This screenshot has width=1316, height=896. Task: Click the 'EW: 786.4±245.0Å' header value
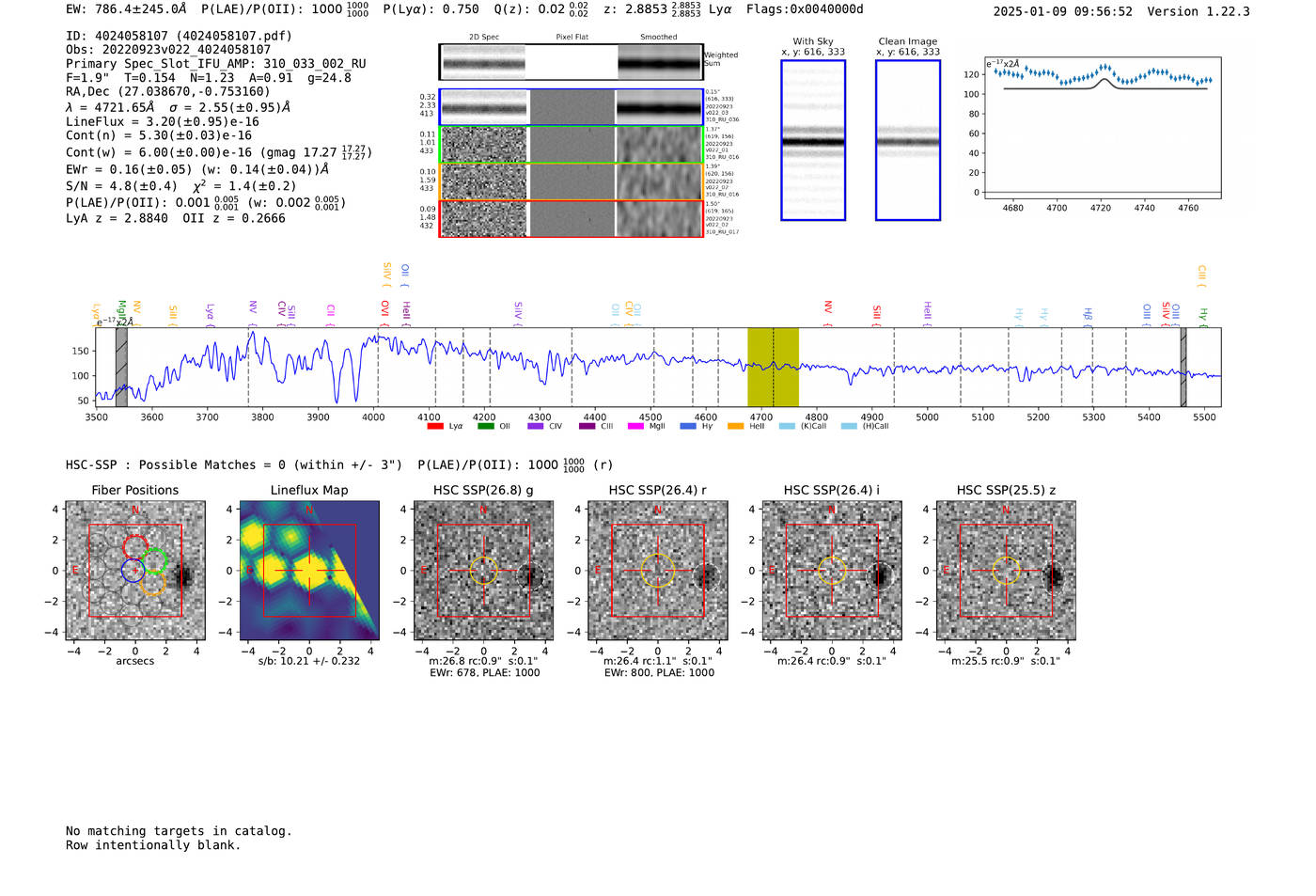[x=126, y=9]
